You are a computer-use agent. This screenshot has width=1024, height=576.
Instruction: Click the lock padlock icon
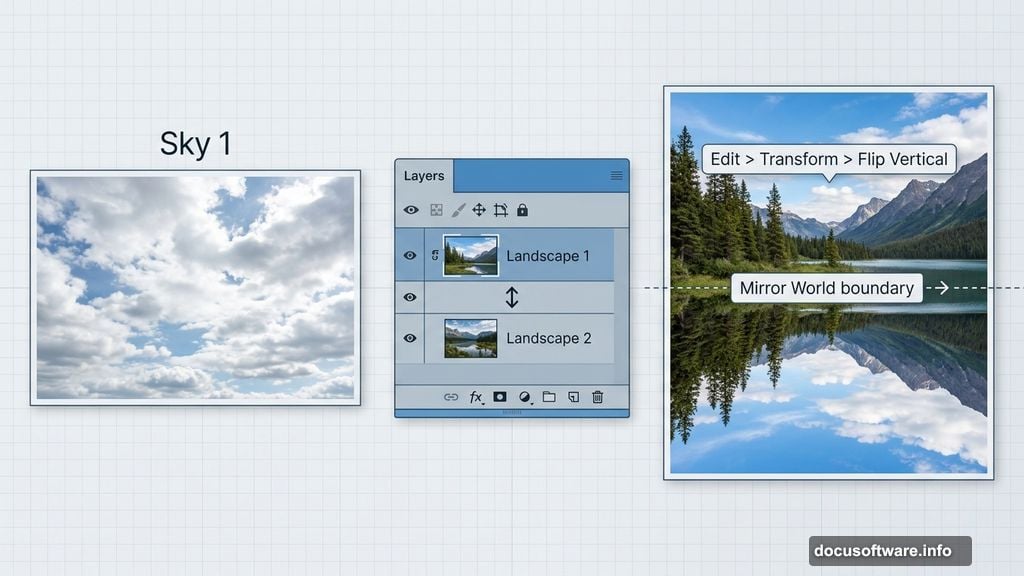tap(522, 210)
